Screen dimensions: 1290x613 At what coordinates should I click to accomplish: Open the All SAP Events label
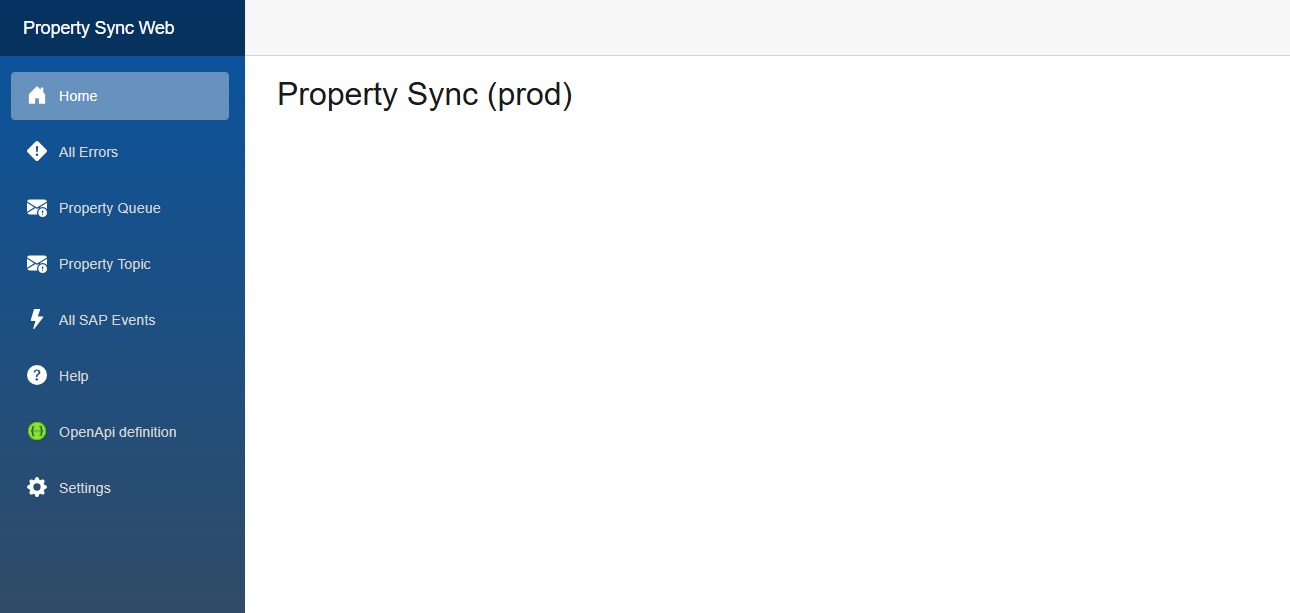coord(107,320)
